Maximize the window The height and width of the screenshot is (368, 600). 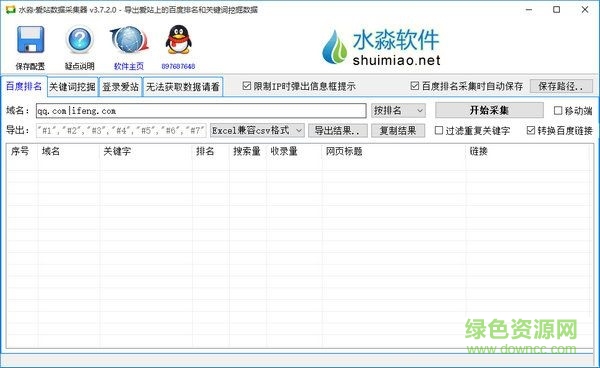pos(557,10)
